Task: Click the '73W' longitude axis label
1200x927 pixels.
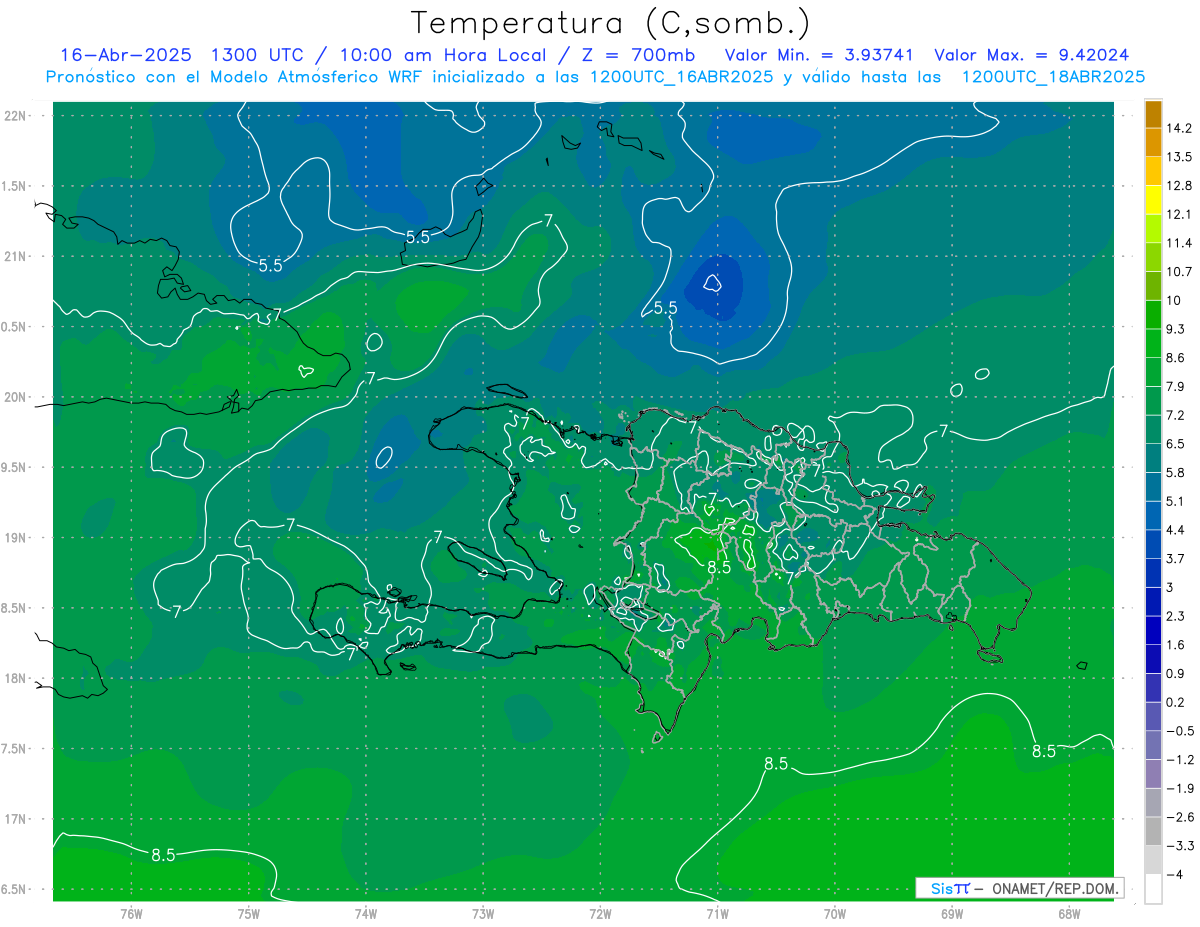Action: click(483, 914)
